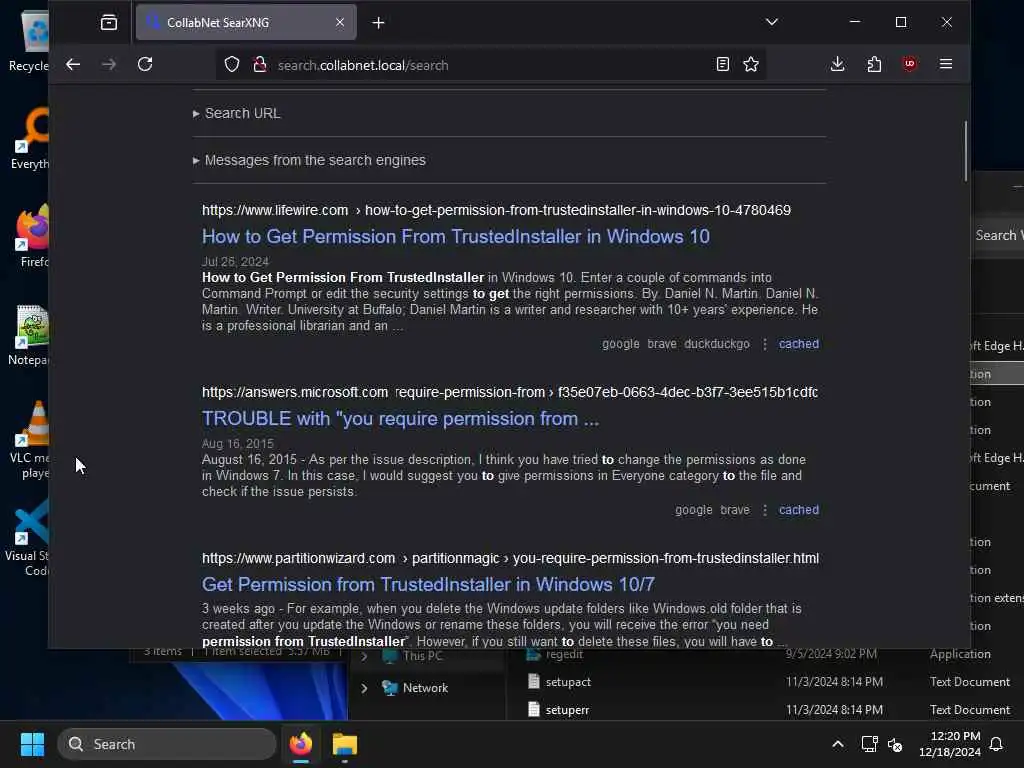1024x768 pixels.
Task: Bookmark this page with the star
Action: click(x=751, y=65)
